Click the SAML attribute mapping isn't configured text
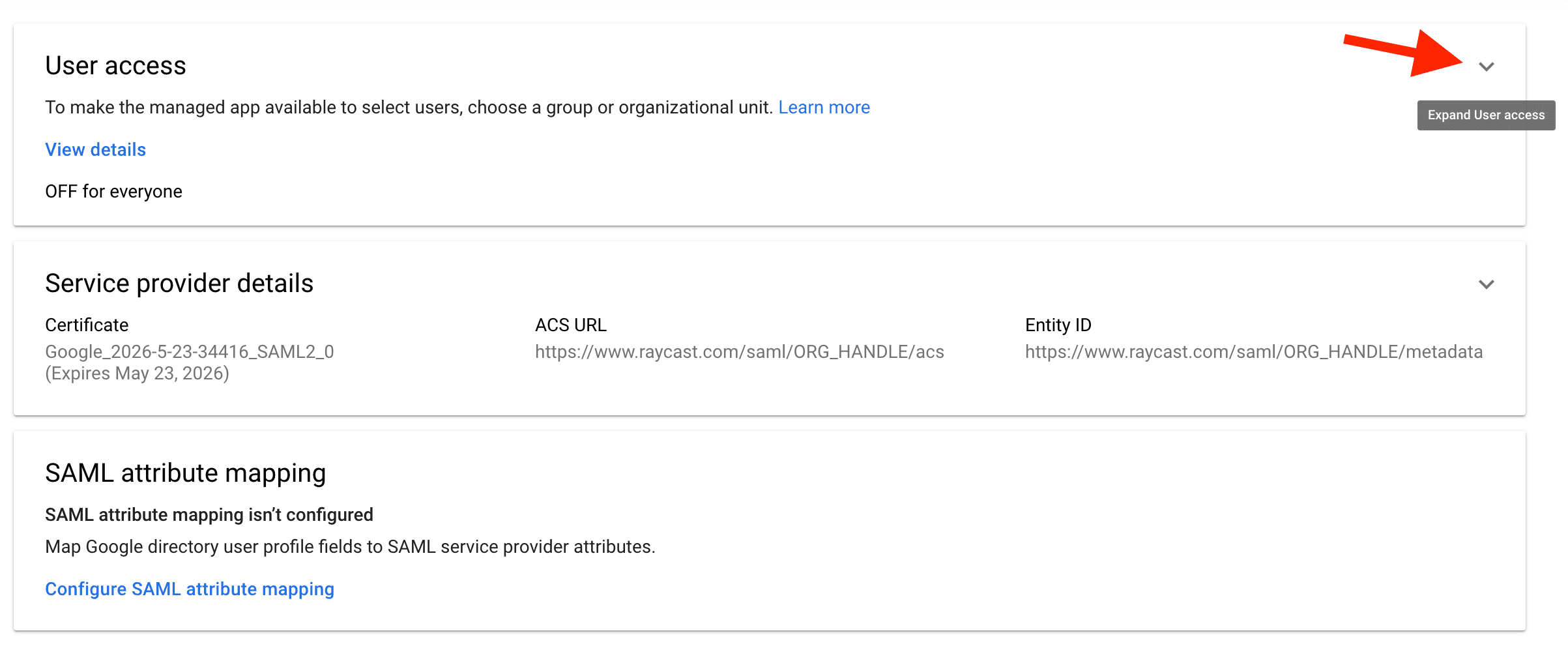The height and width of the screenshot is (648, 1568). [x=209, y=514]
